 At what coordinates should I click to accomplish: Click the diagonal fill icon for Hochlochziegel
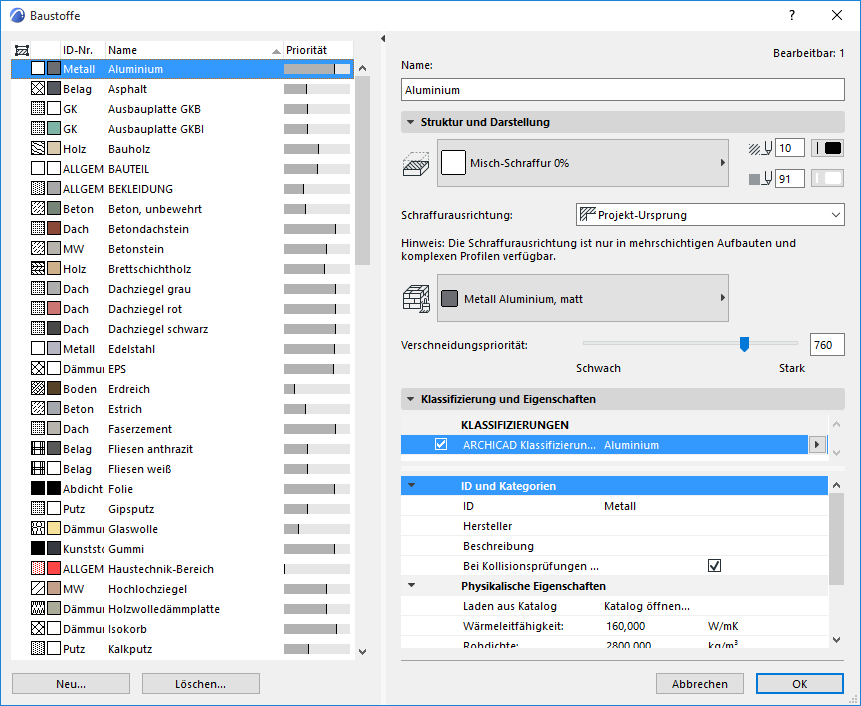[38, 589]
